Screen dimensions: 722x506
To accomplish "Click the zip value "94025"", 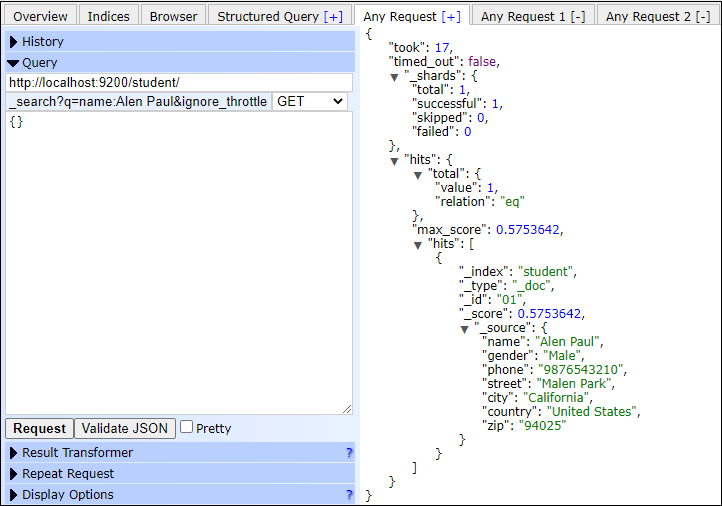I will point(542,425).
